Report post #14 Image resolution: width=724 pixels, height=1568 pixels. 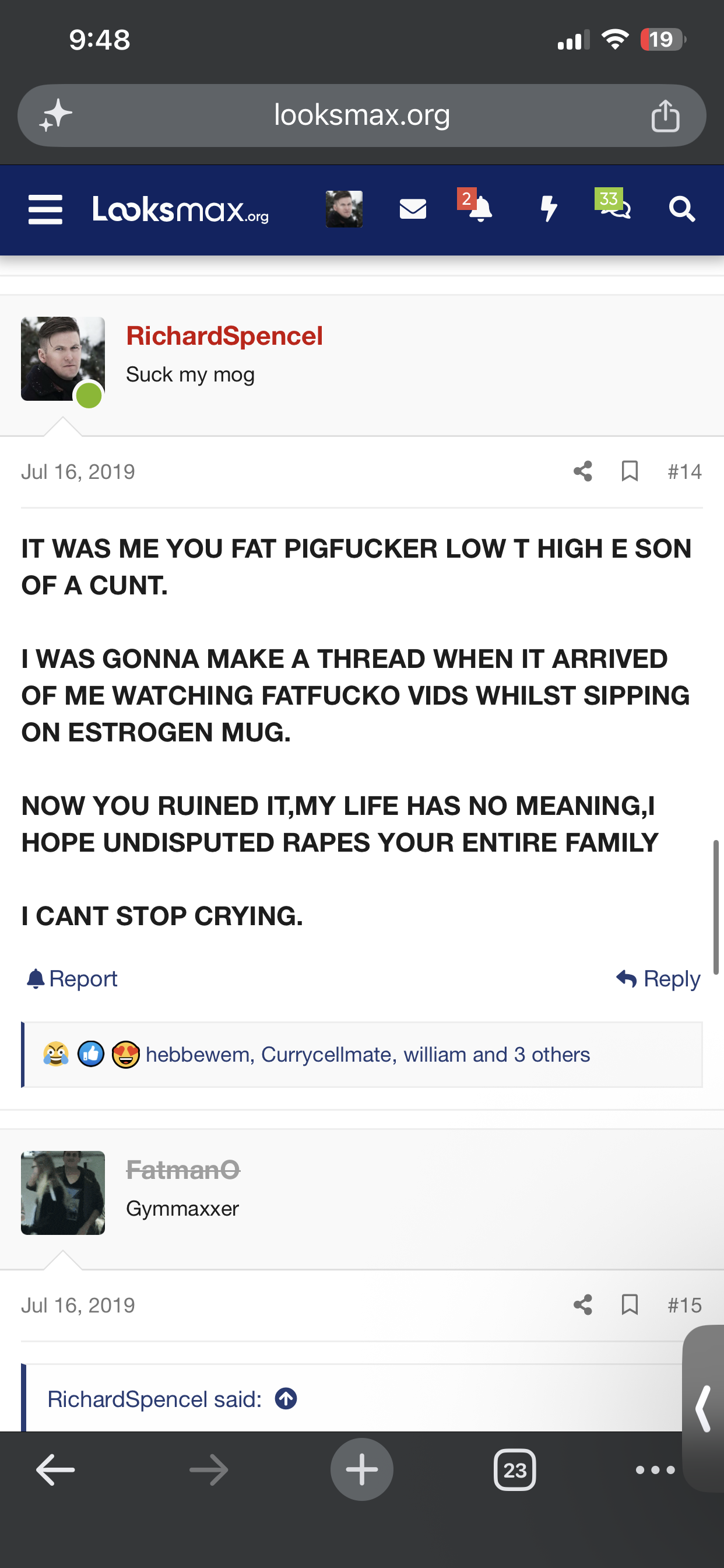(72, 978)
